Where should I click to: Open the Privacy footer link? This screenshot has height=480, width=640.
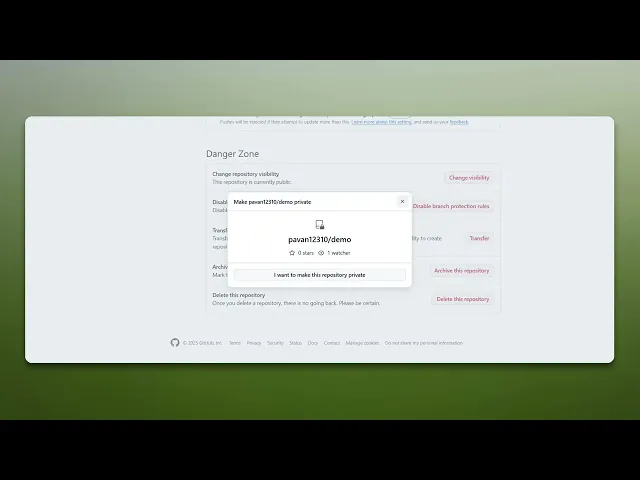pyautogui.click(x=254, y=343)
